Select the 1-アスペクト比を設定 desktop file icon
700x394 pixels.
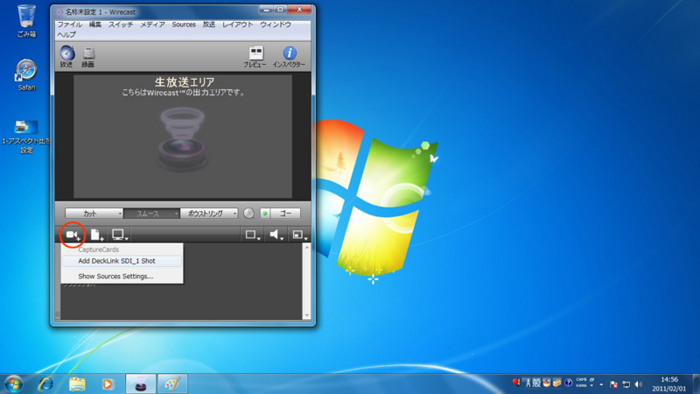click(x=26, y=137)
